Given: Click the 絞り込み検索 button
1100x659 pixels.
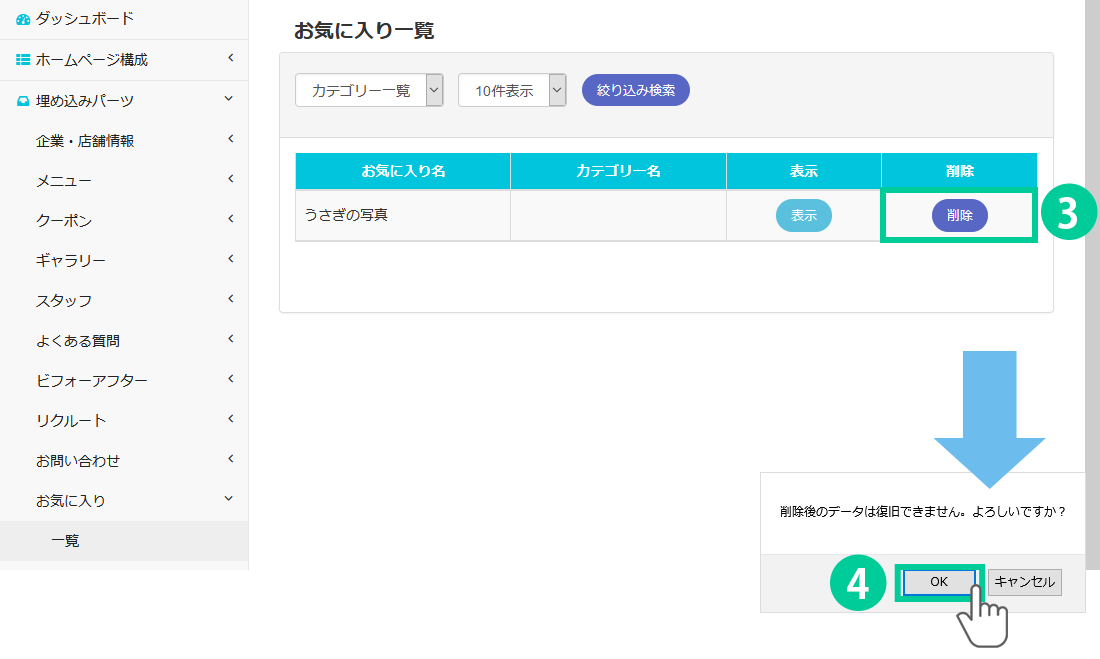Looking at the screenshot, I should [x=635, y=90].
